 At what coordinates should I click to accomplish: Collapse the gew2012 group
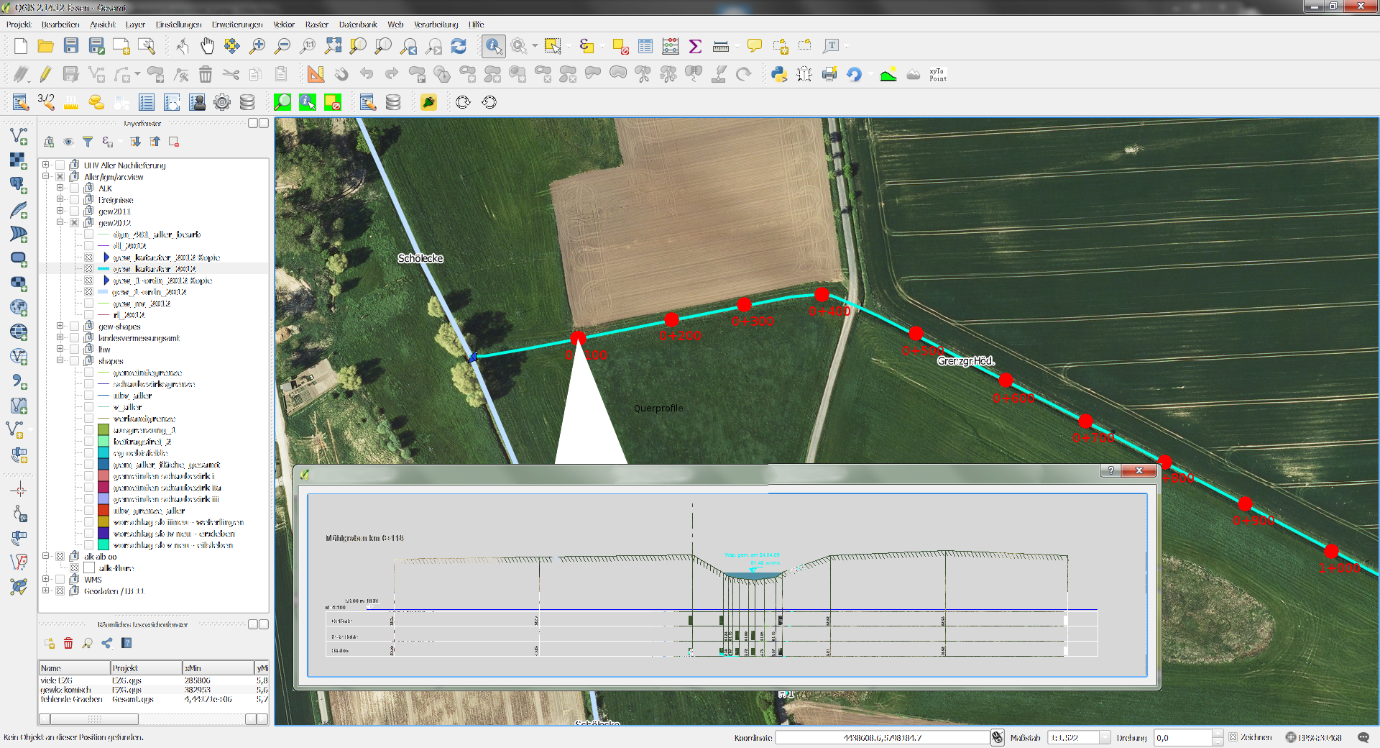[60, 223]
